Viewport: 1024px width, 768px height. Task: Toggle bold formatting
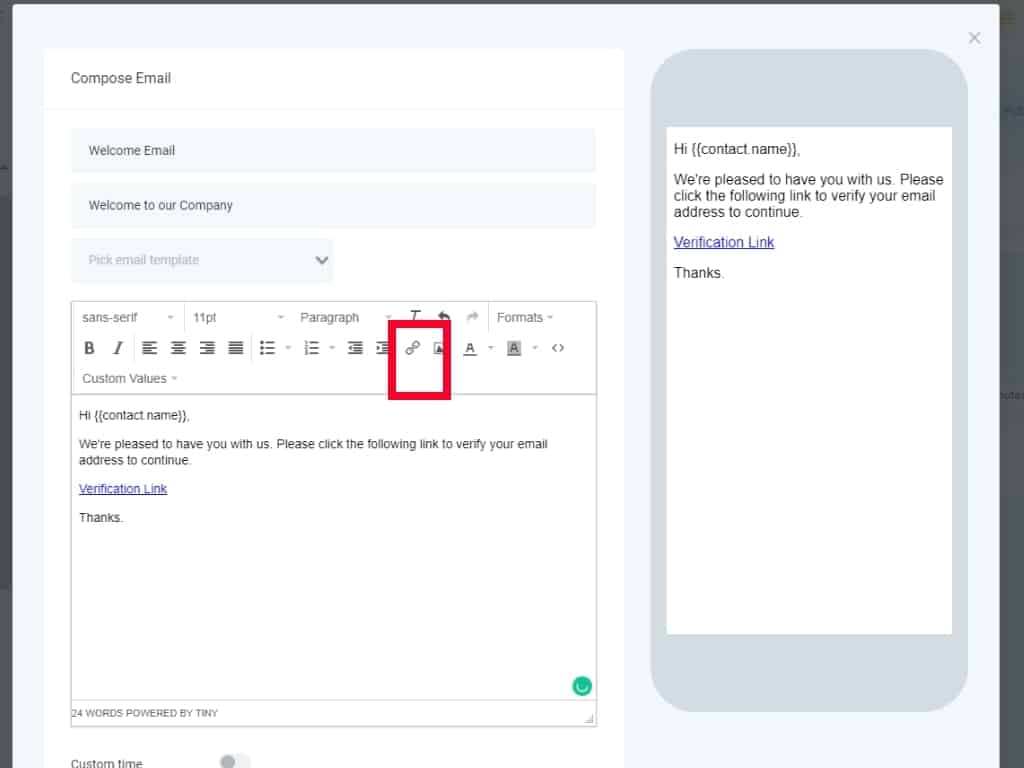89,348
